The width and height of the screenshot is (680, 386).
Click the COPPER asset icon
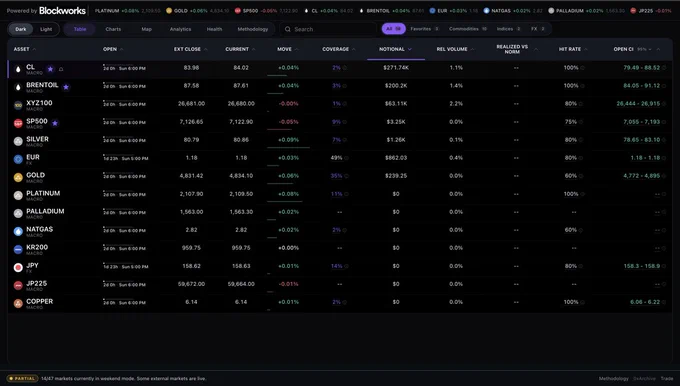[x=18, y=303]
